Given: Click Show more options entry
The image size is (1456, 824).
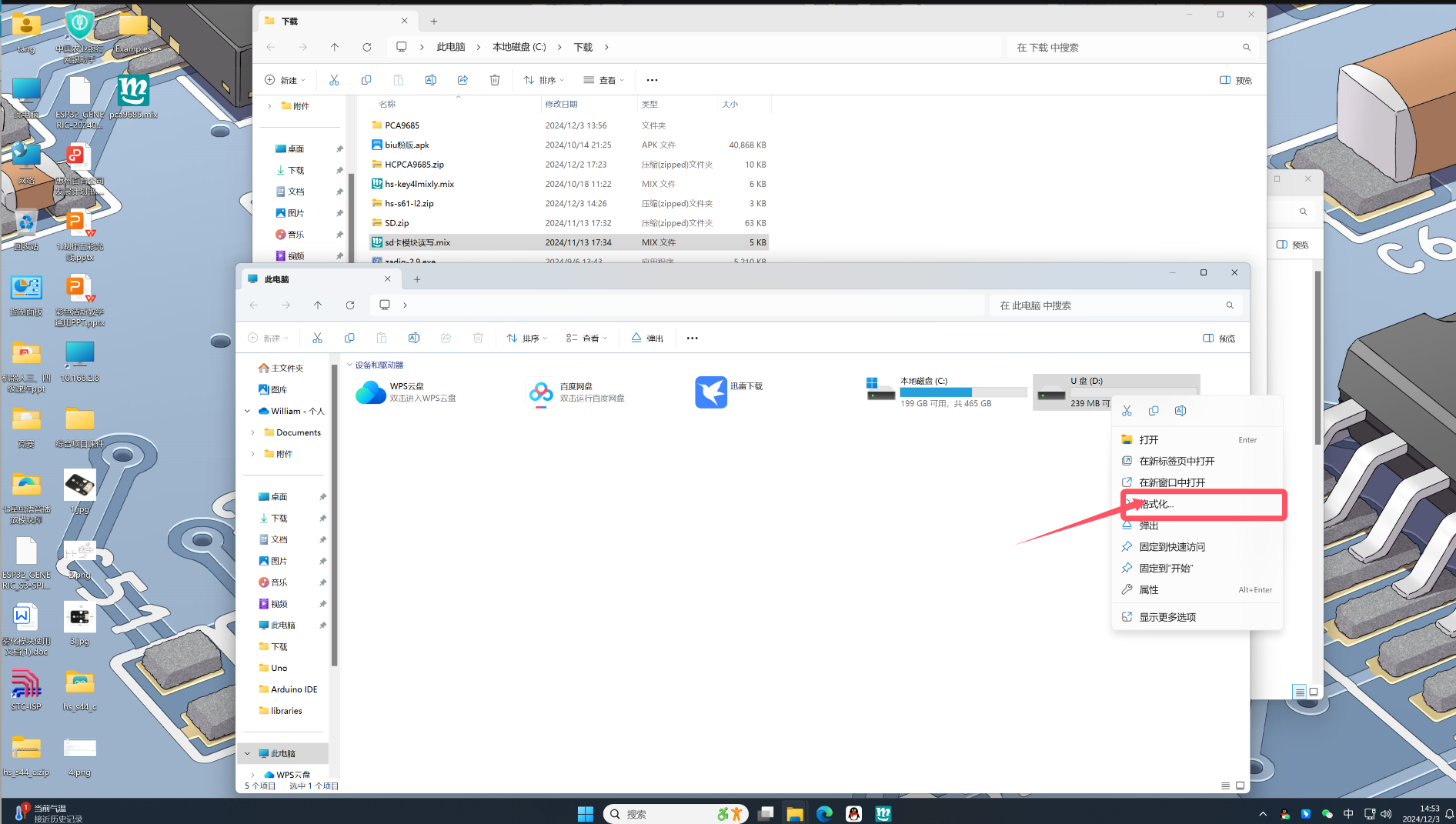Looking at the screenshot, I should 1167,617.
